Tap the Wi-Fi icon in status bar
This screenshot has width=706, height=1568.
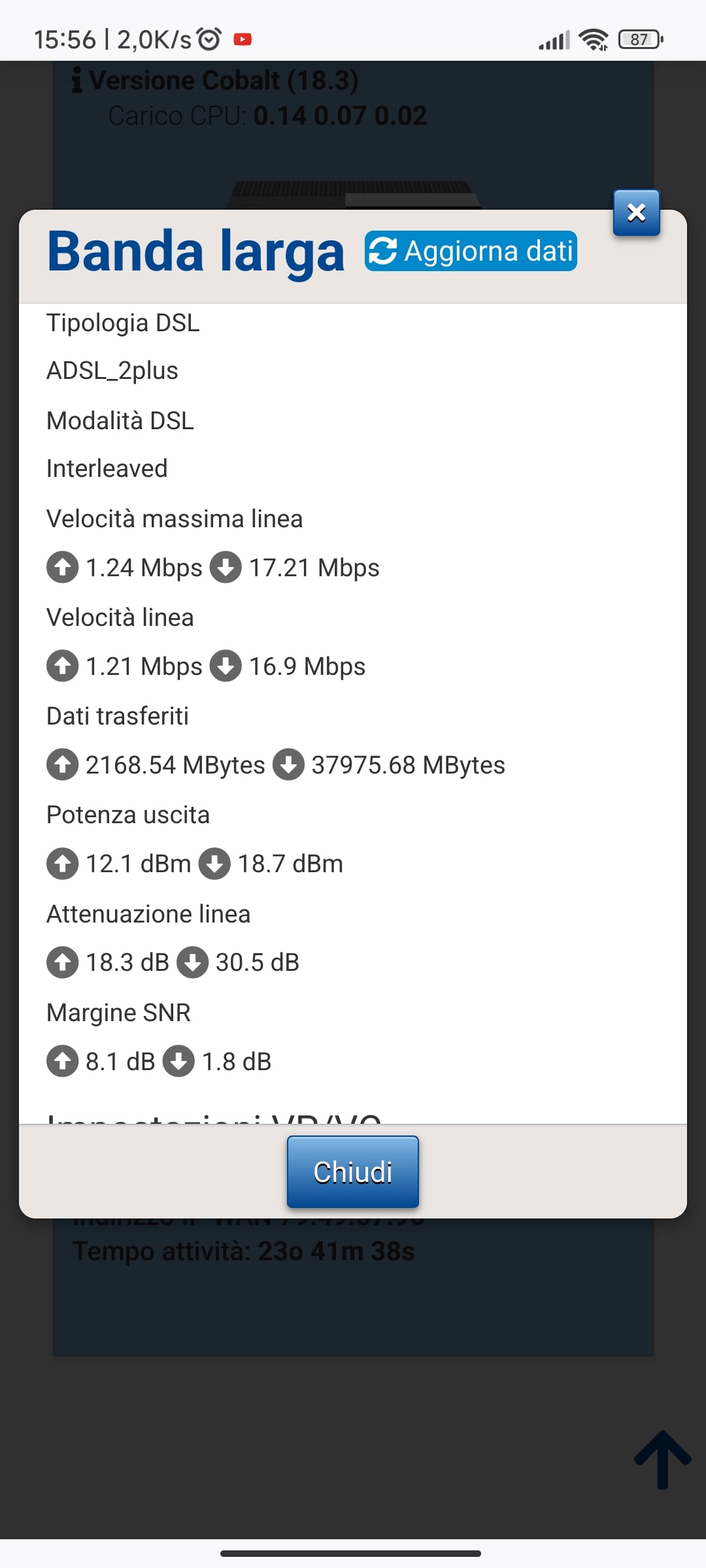click(x=594, y=40)
